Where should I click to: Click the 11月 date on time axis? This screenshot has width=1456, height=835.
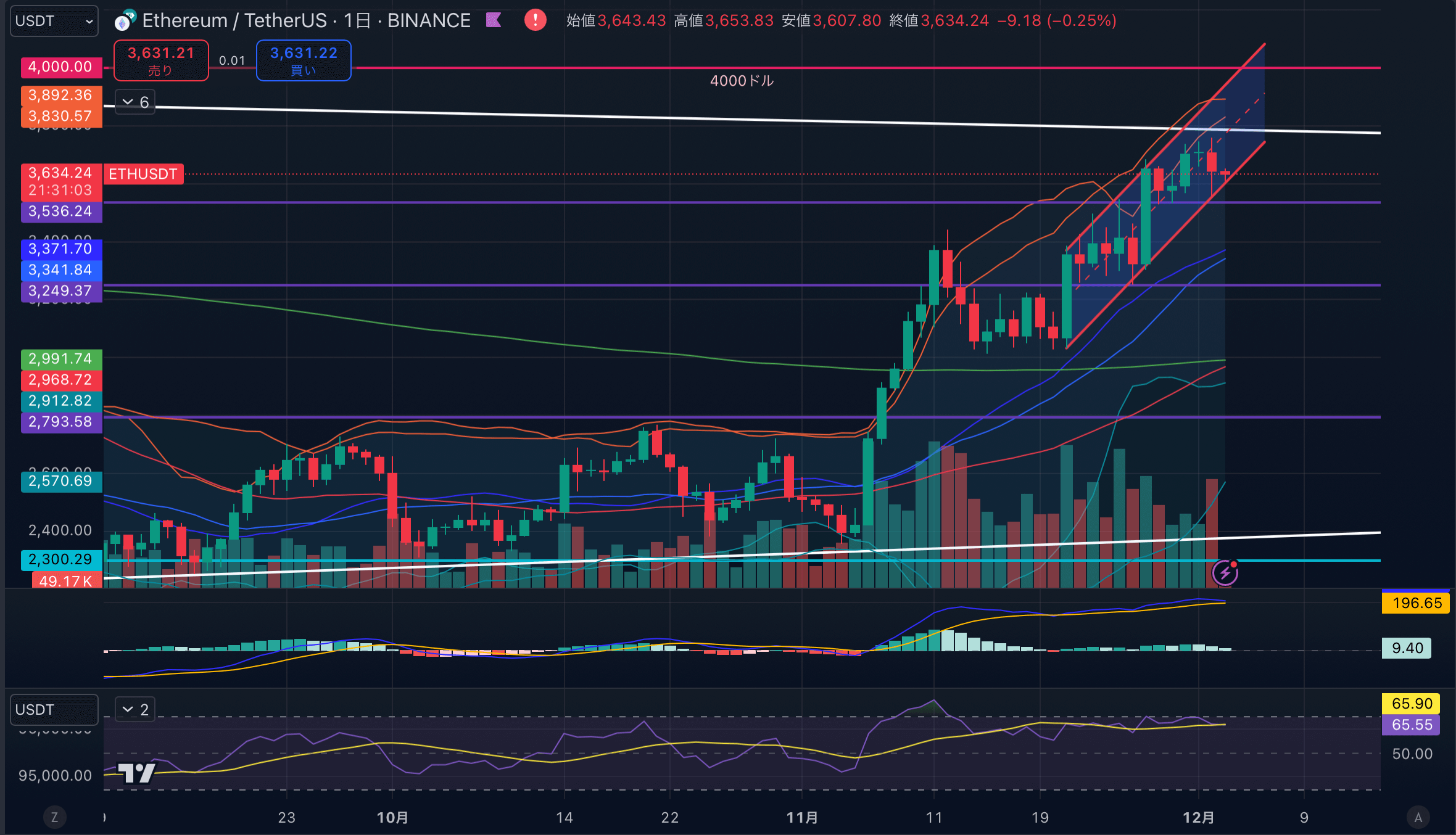[x=802, y=818]
